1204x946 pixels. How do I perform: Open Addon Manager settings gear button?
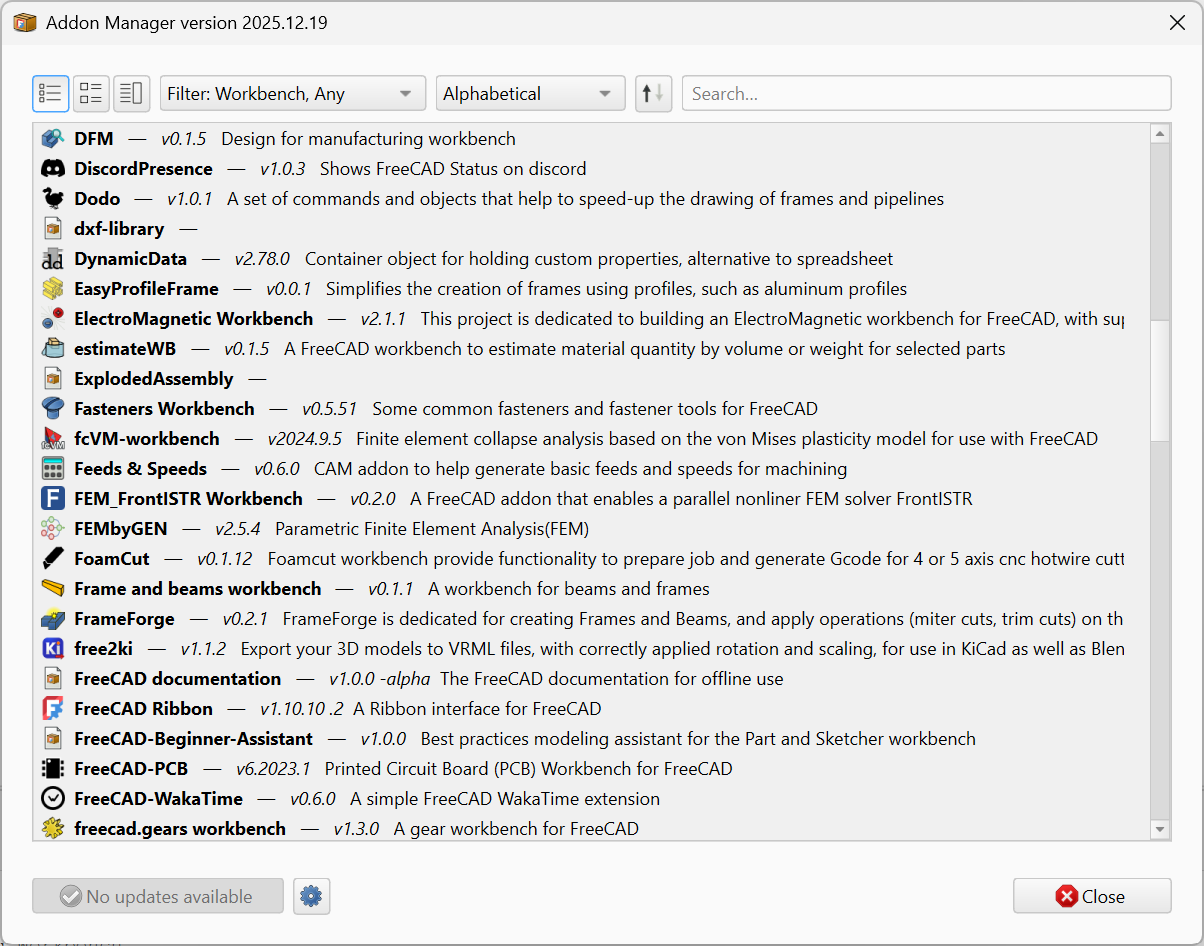311,897
